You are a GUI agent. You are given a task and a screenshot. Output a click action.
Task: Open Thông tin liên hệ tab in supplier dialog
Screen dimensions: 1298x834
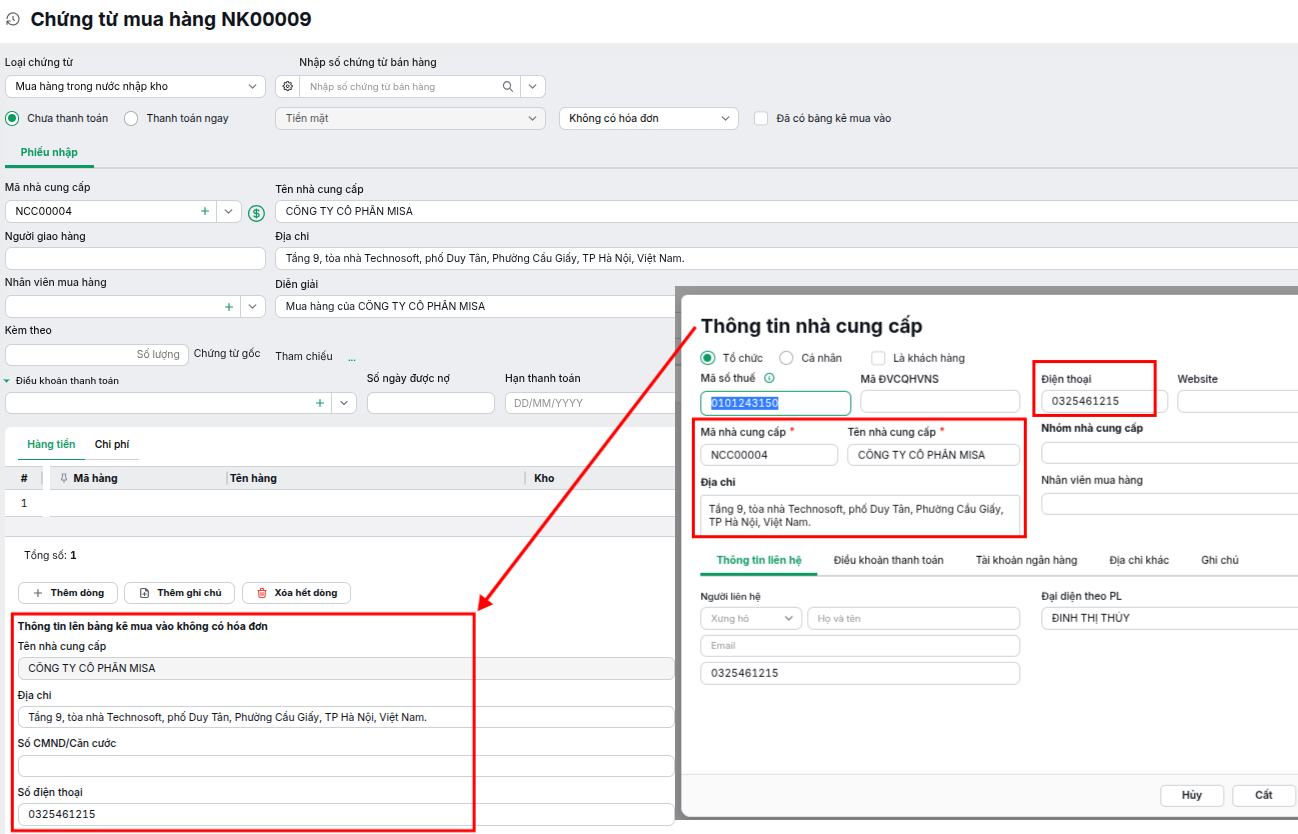point(759,560)
